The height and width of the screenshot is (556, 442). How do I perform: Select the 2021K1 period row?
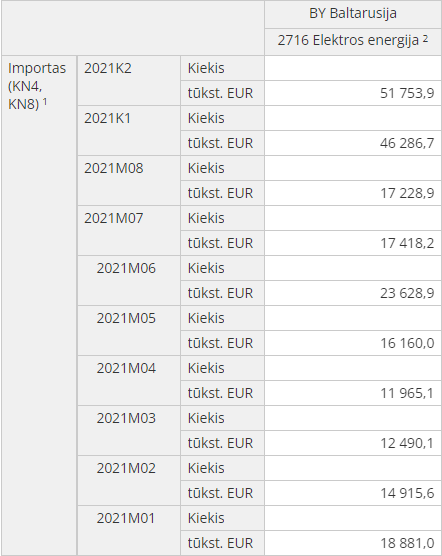click(x=129, y=130)
